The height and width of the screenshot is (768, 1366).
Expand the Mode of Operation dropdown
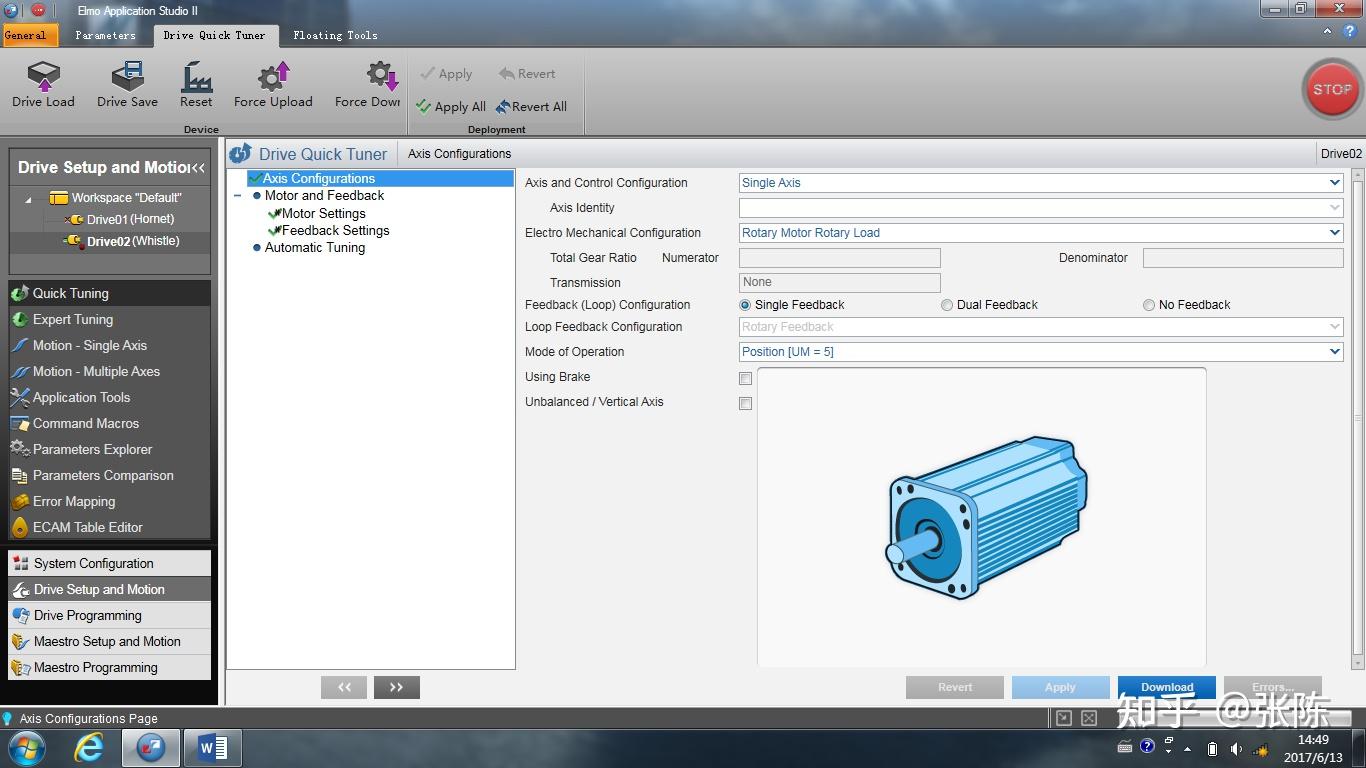[x=1334, y=352]
